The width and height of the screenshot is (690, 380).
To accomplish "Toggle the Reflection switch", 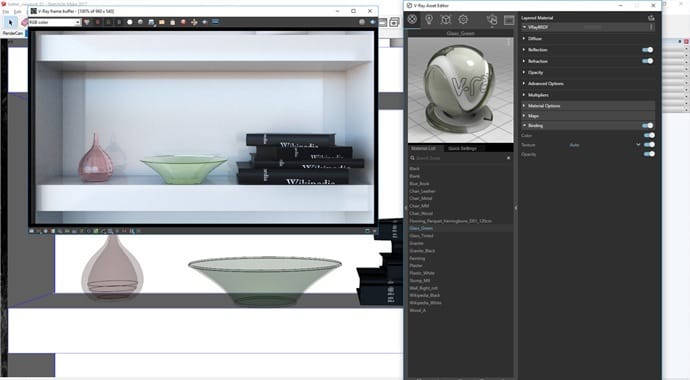I will 648,50.
